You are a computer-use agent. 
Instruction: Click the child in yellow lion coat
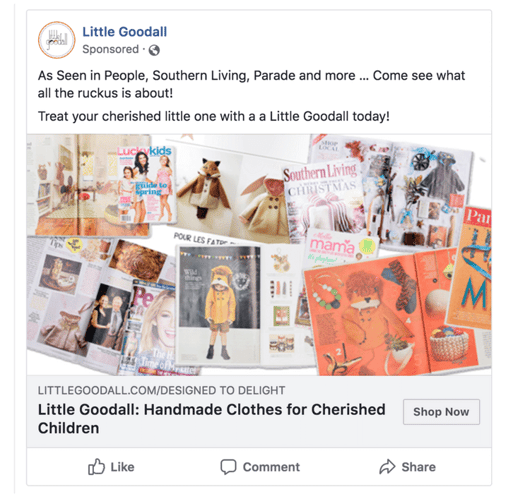(220, 307)
